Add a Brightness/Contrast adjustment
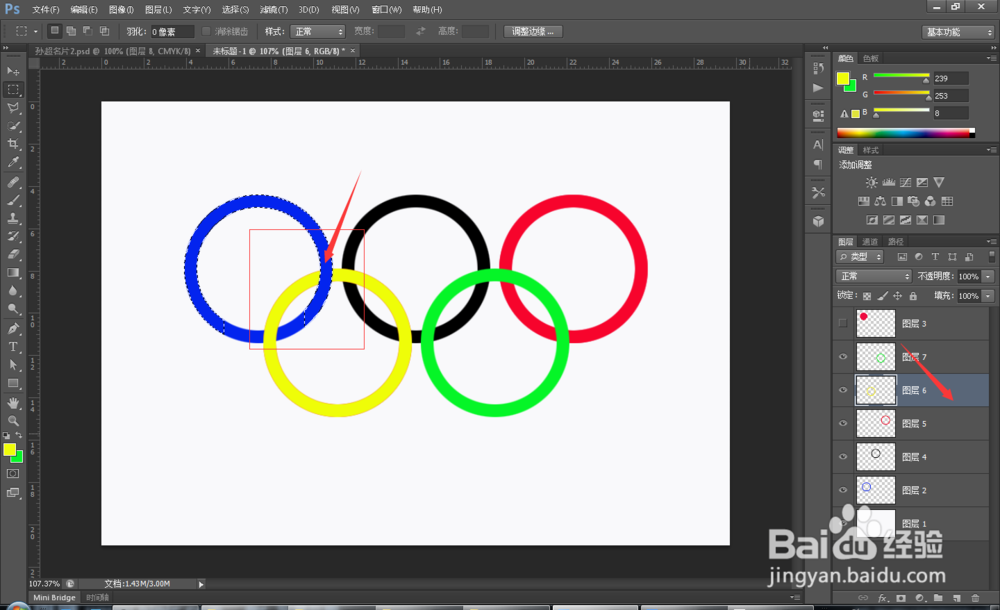 (871, 182)
